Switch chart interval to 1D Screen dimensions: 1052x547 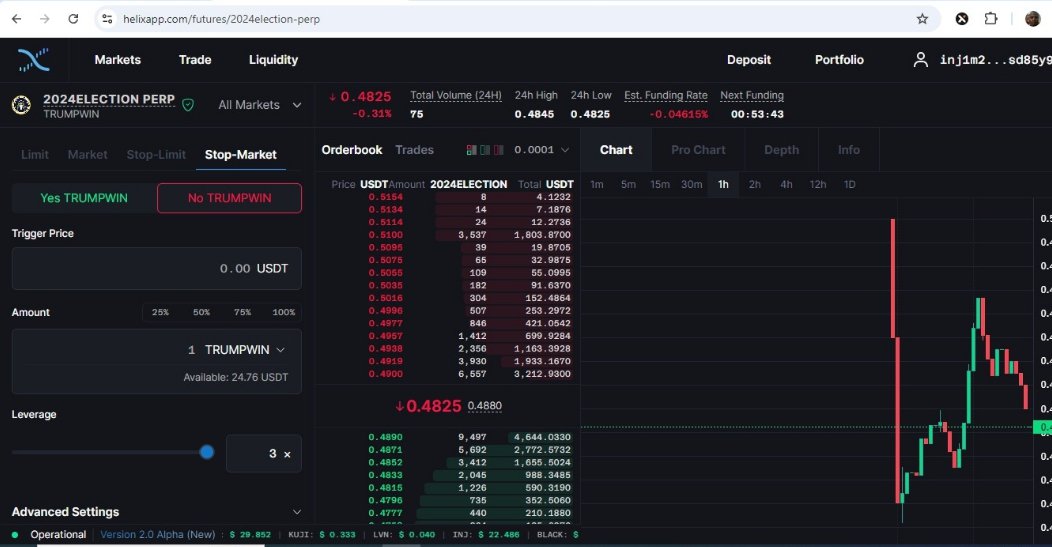[849, 184]
